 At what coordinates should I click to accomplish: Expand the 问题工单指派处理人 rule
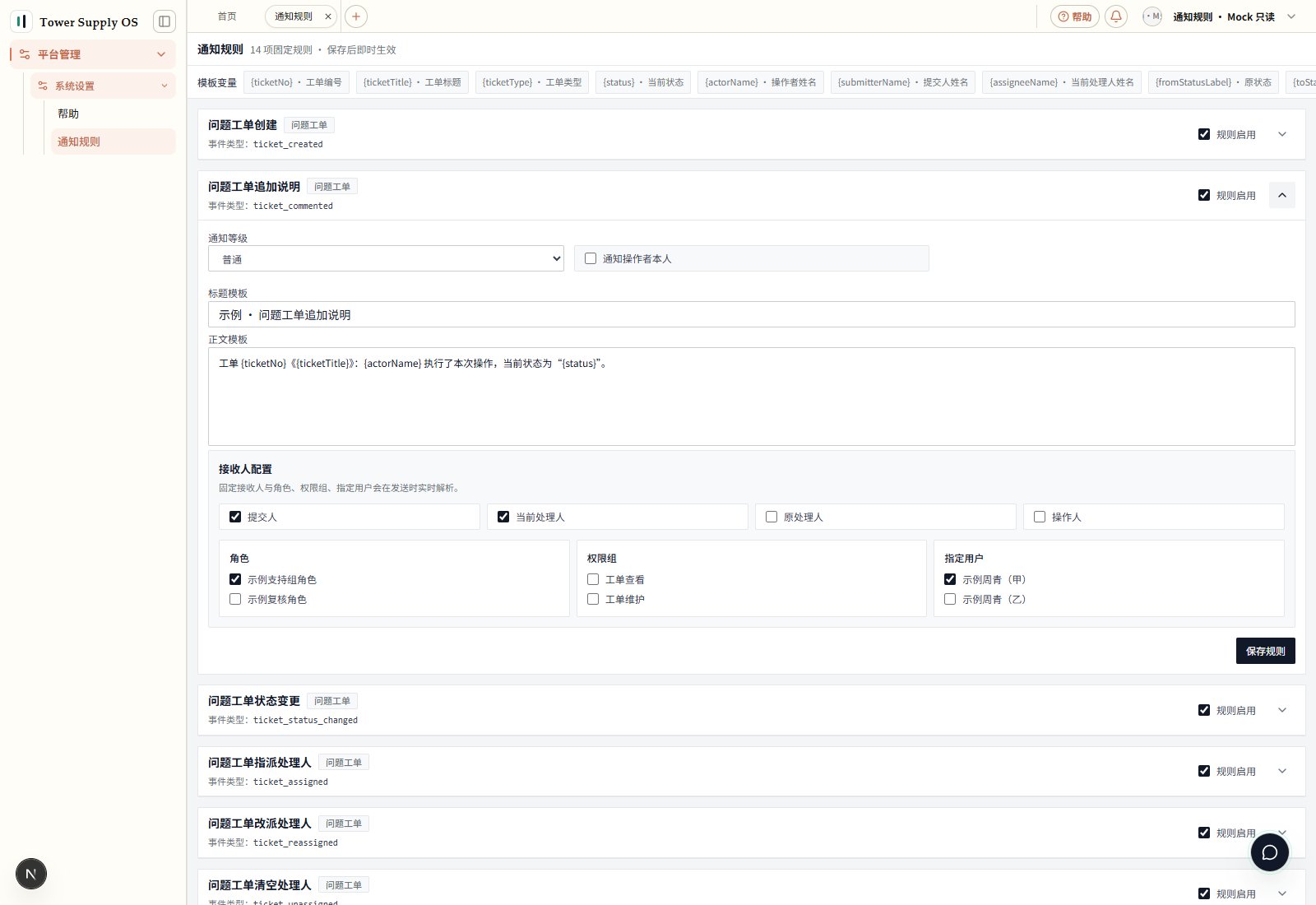[x=1282, y=771]
